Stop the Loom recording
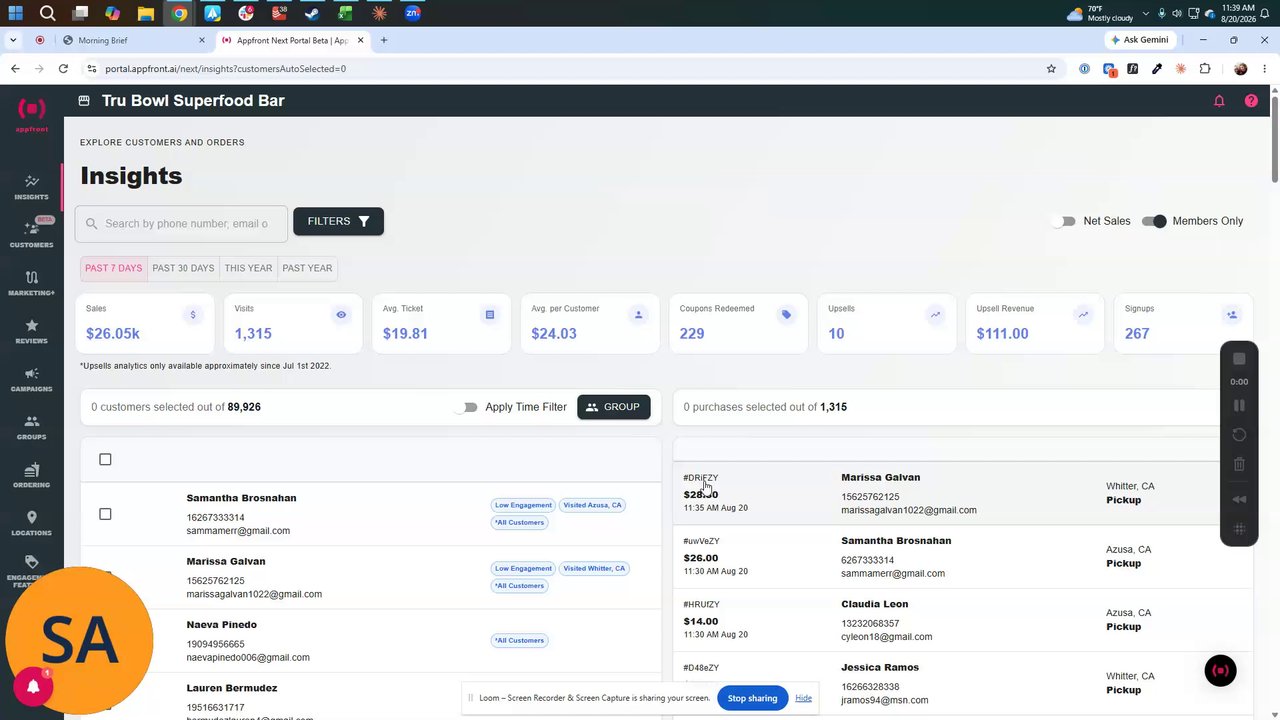The image size is (1280, 720). point(1239,359)
